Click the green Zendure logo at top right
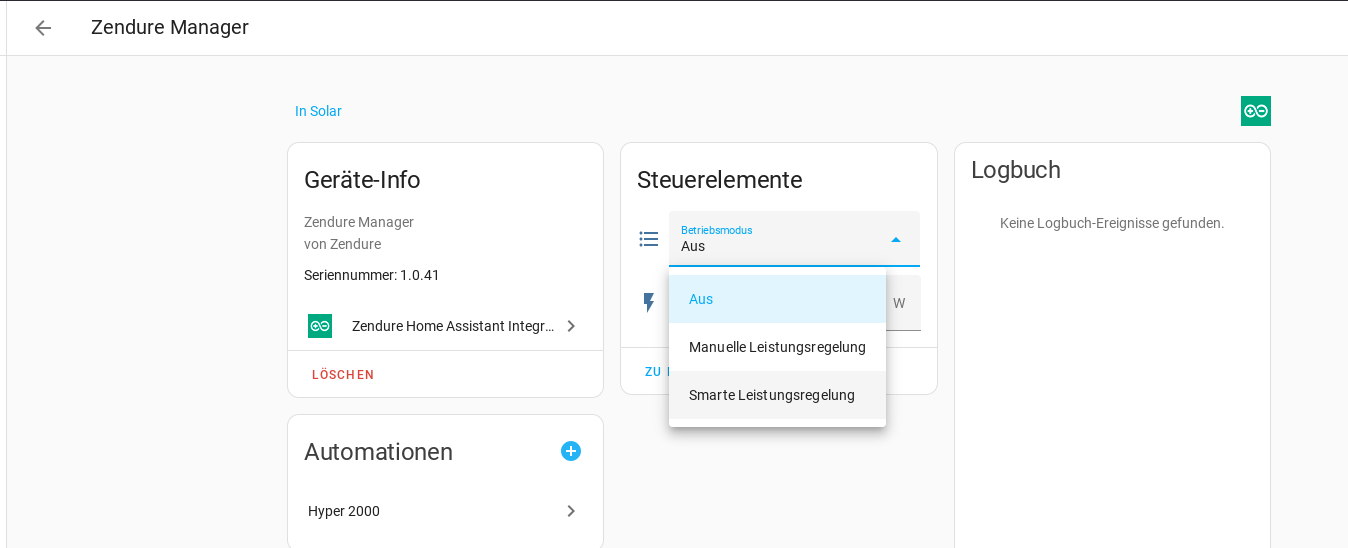1348x548 pixels. (x=1256, y=111)
